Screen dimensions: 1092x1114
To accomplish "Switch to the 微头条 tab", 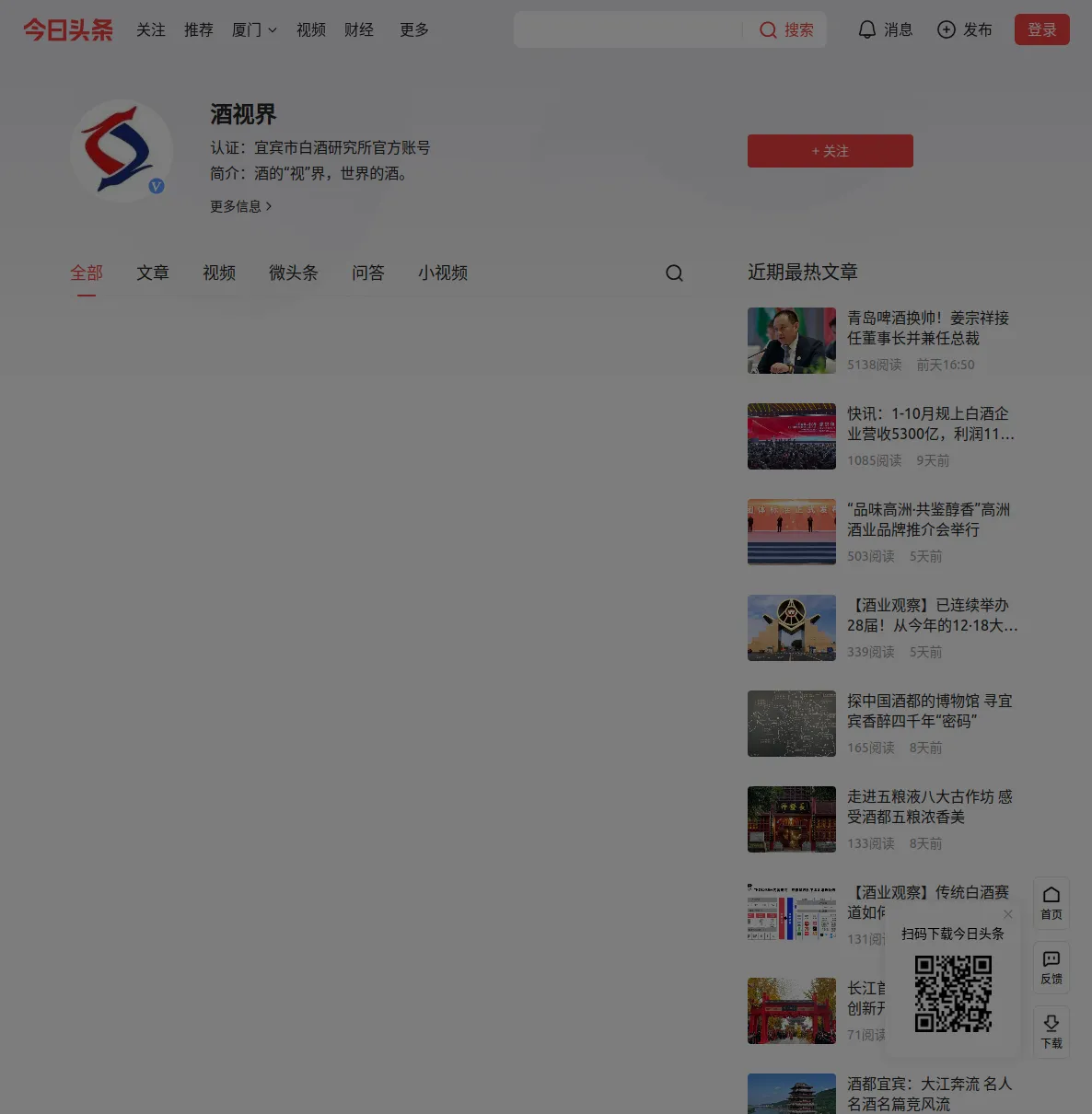I will click(x=294, y=273).
